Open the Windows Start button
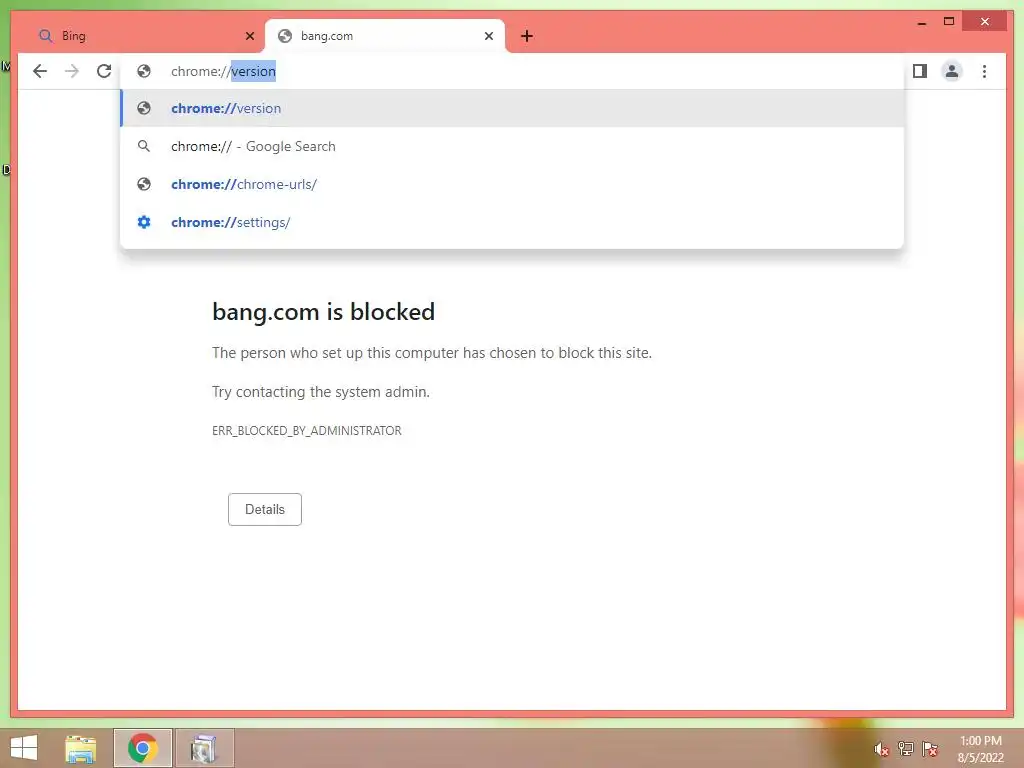 24,748
